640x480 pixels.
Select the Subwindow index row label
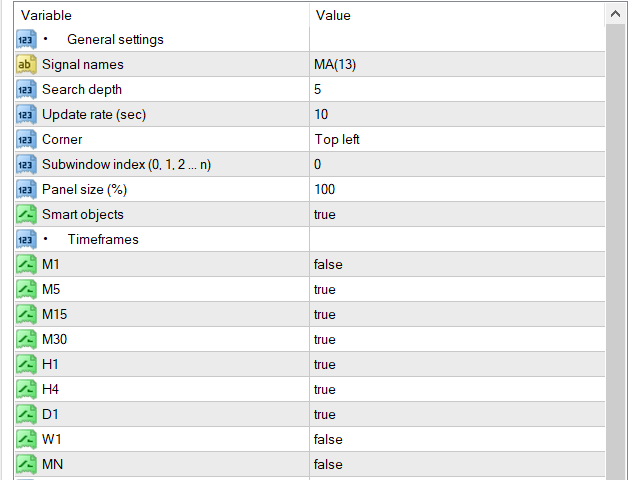(127, 164)
